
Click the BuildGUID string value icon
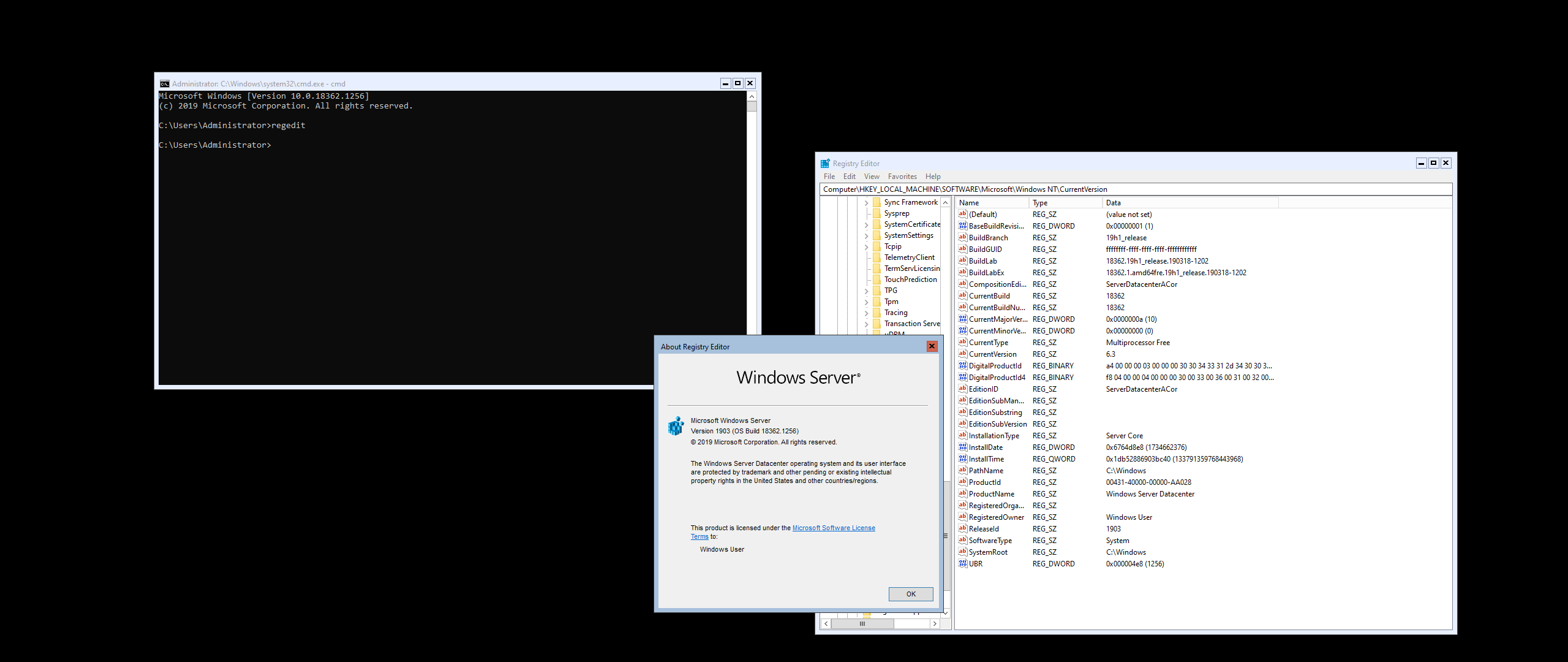[x=963, y=249]
